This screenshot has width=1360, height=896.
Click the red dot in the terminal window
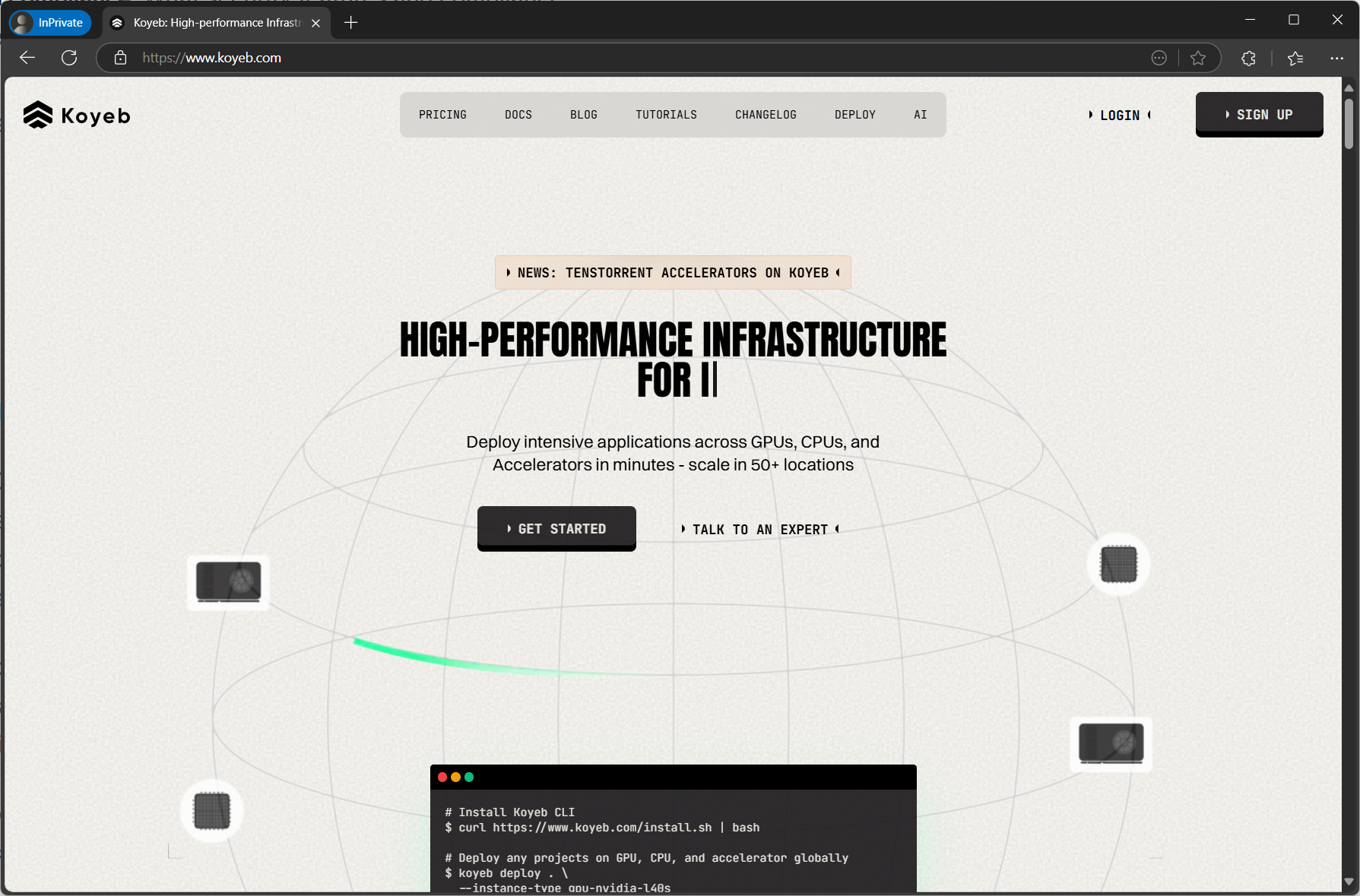pos(442,777)
